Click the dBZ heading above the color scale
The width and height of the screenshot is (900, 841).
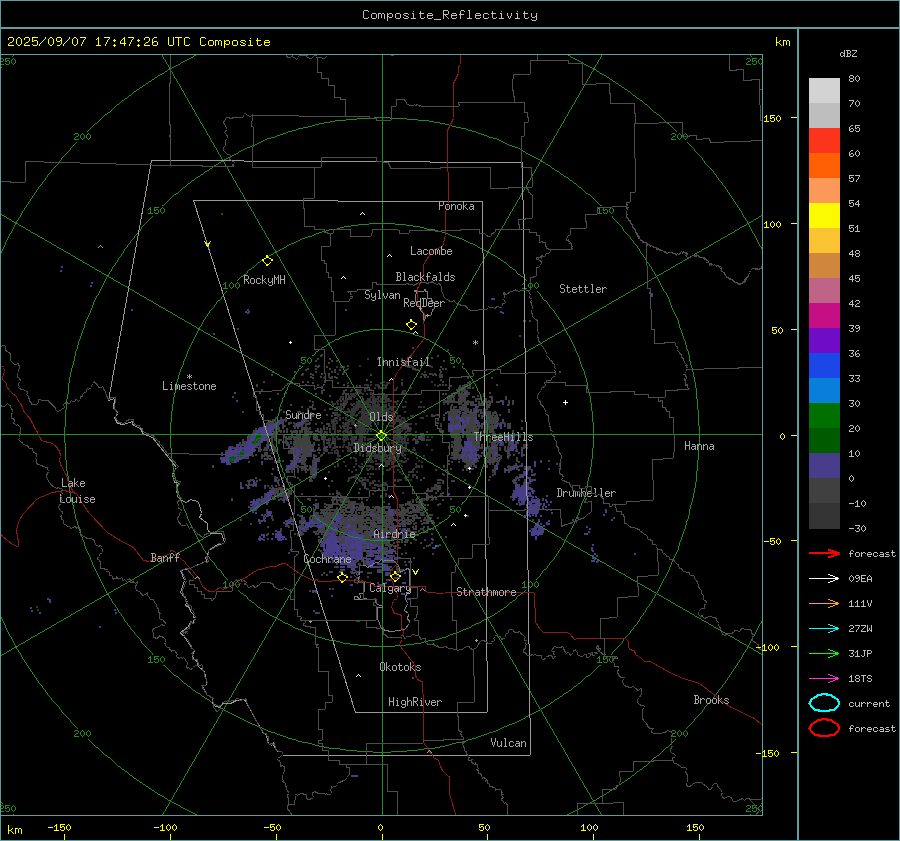(x=848, y=53)
